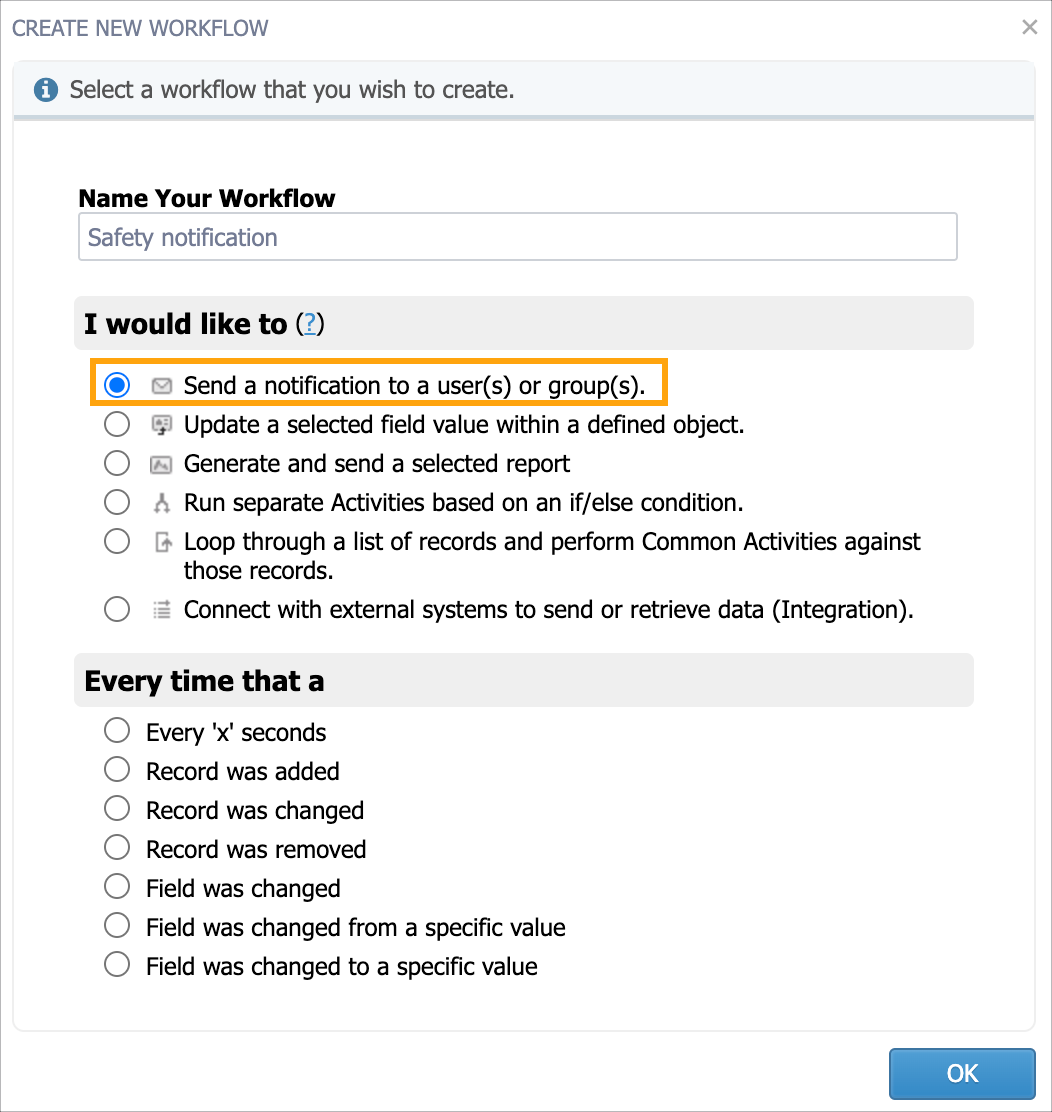Click the OK button
This screenshot has width=1052, height=1112.
962,1074
